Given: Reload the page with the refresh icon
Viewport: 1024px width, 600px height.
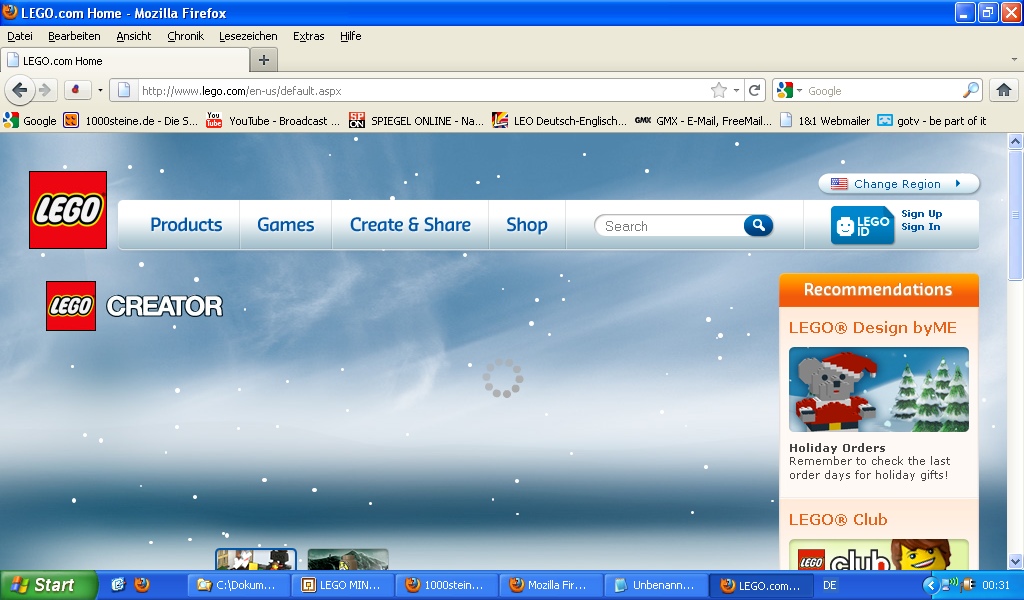Looking at the screenshot, I should tap(754, 90).
